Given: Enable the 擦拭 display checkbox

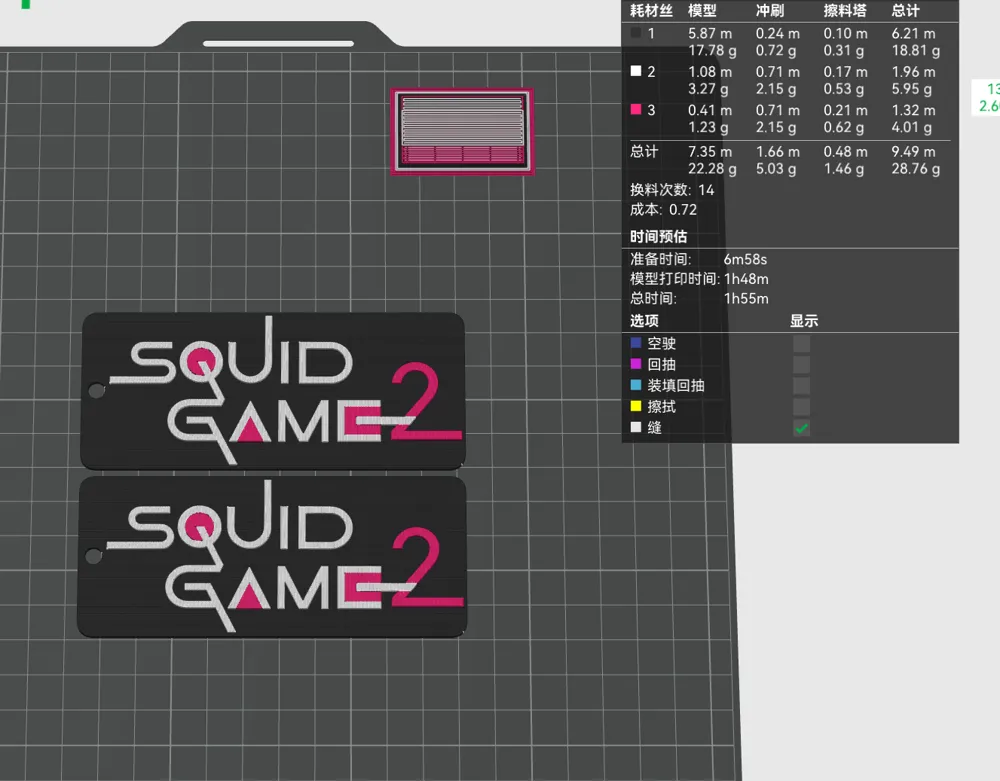Looking at the screenshot, I should 802,407.
